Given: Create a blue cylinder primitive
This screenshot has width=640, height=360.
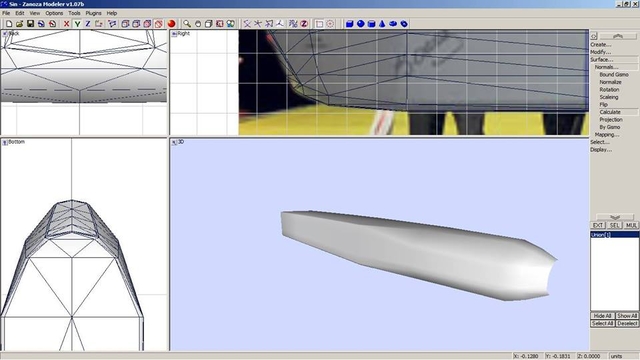Looking at the screenshot, I should pos(371,24).
